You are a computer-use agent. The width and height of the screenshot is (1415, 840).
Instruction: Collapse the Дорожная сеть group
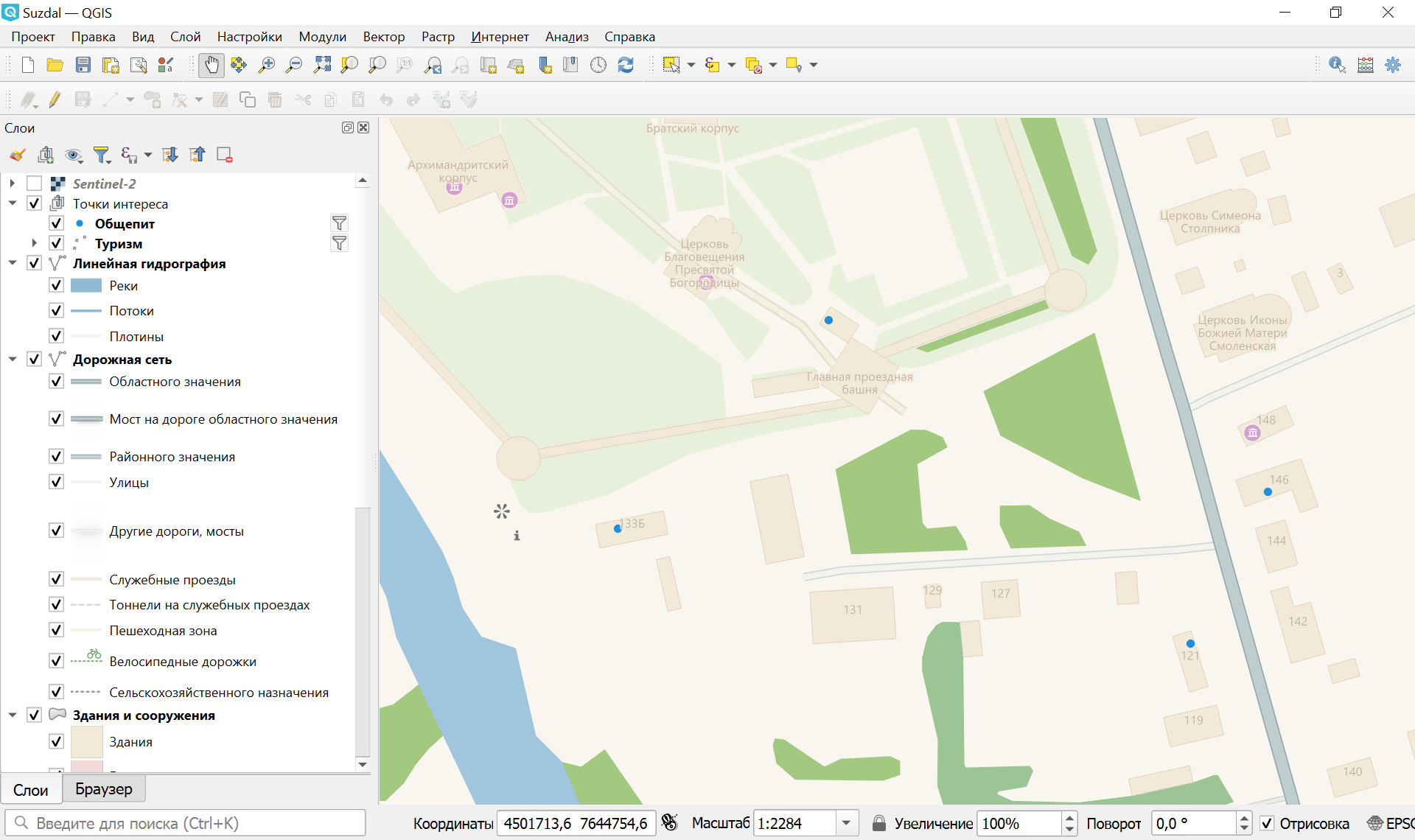coord(13,359)
